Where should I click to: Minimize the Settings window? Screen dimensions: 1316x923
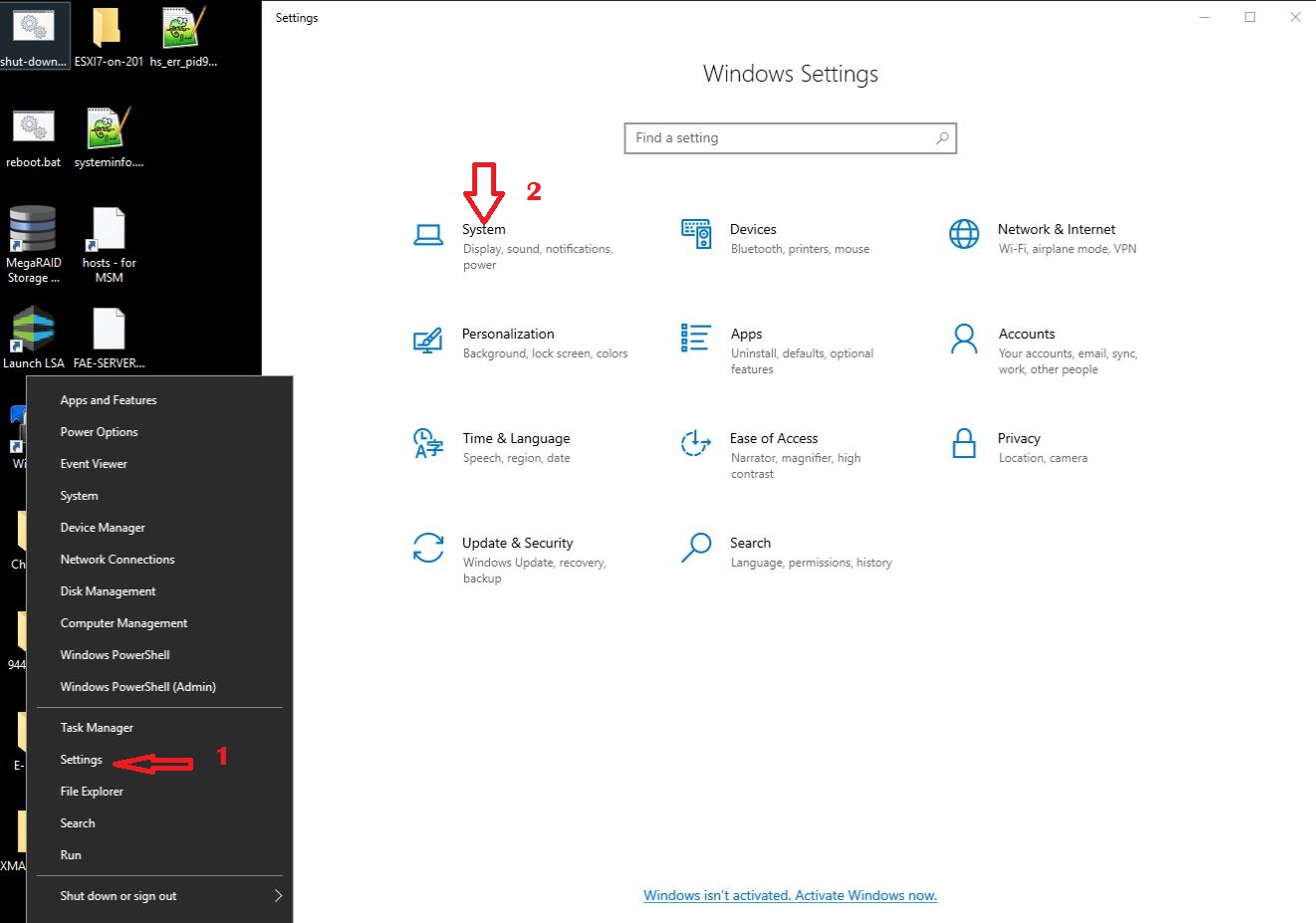[x=1204, y=17]
